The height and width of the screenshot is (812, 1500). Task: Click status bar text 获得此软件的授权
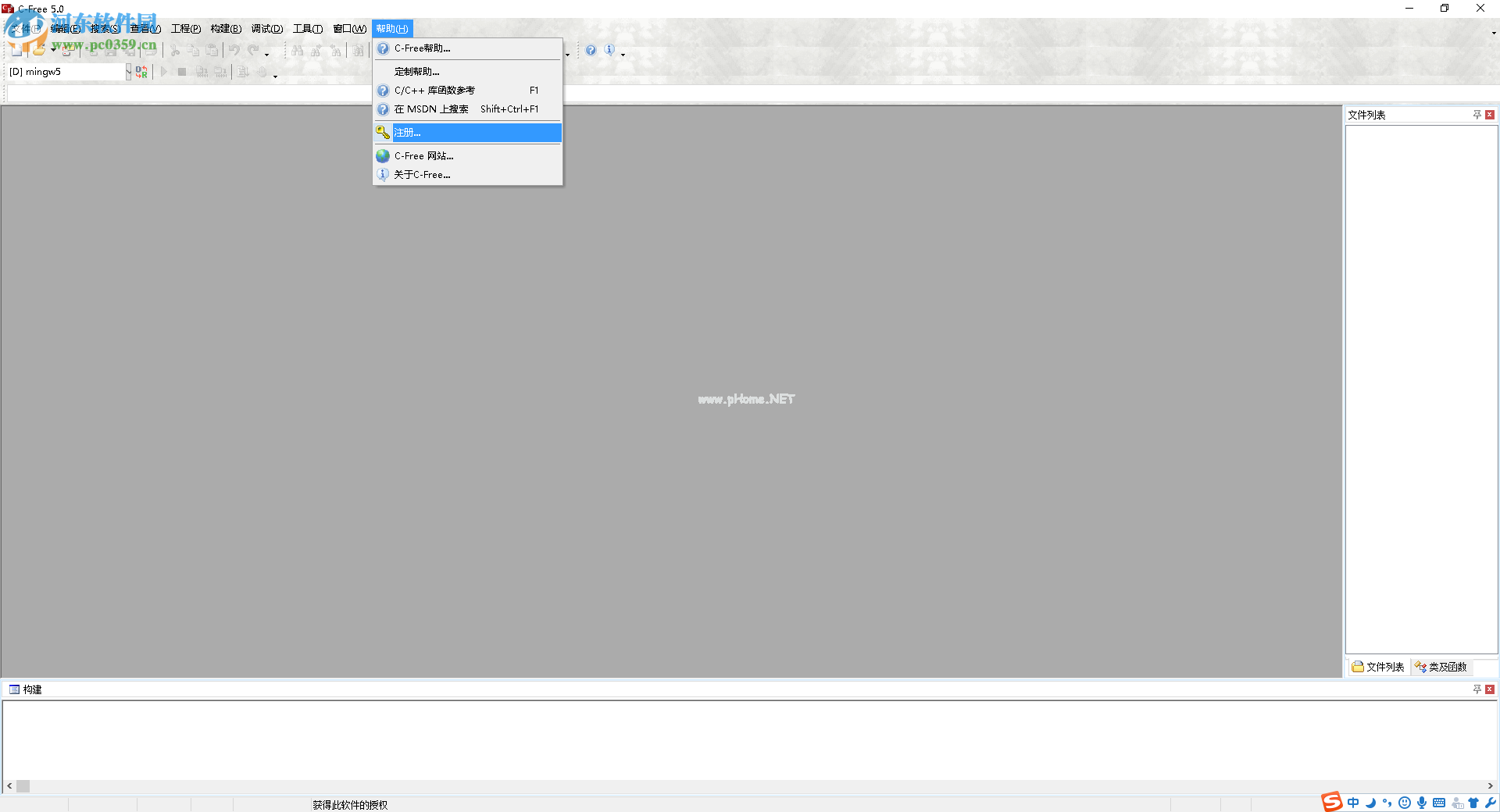click(350, 805)
